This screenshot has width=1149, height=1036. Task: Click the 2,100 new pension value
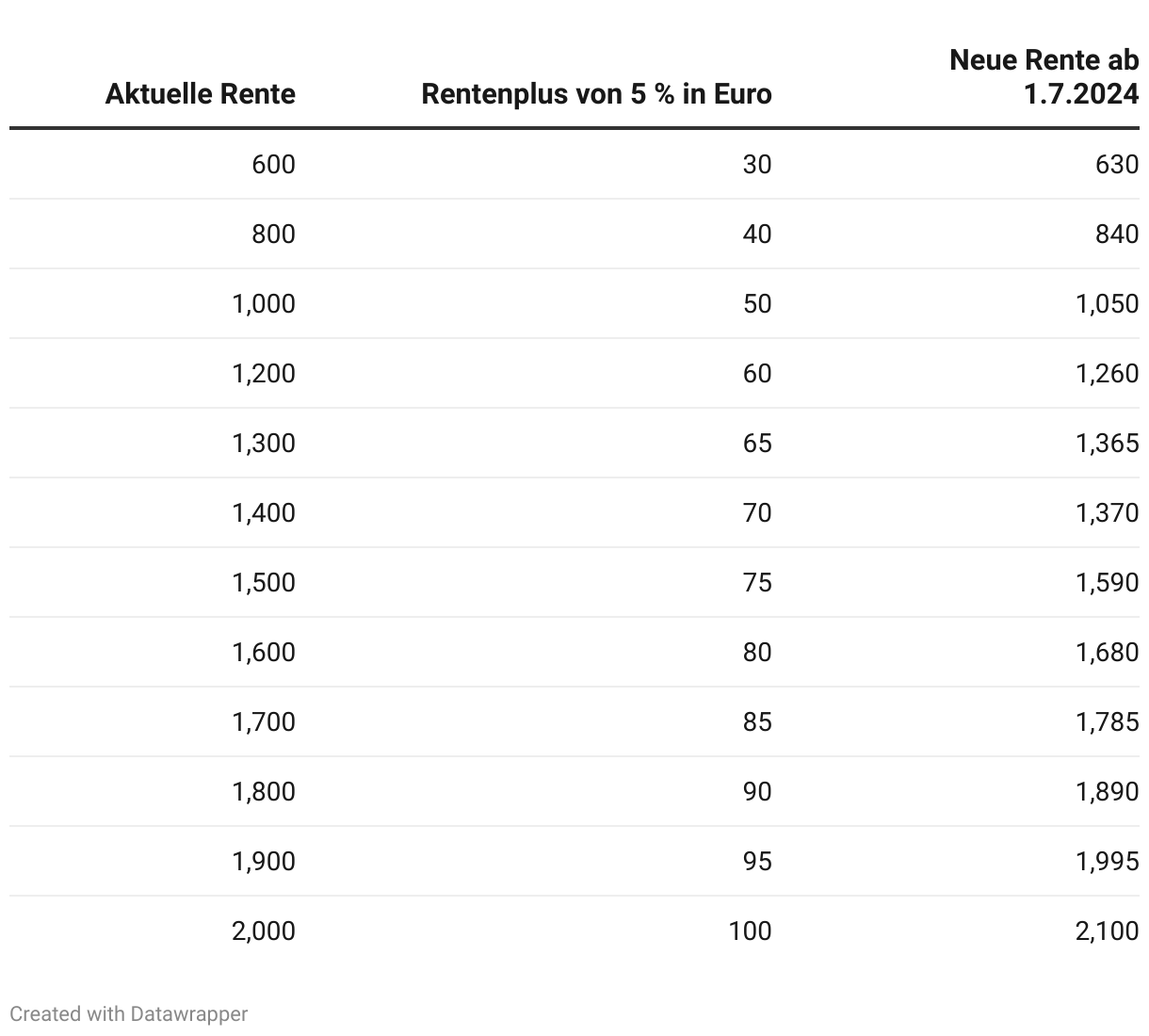1107,931
